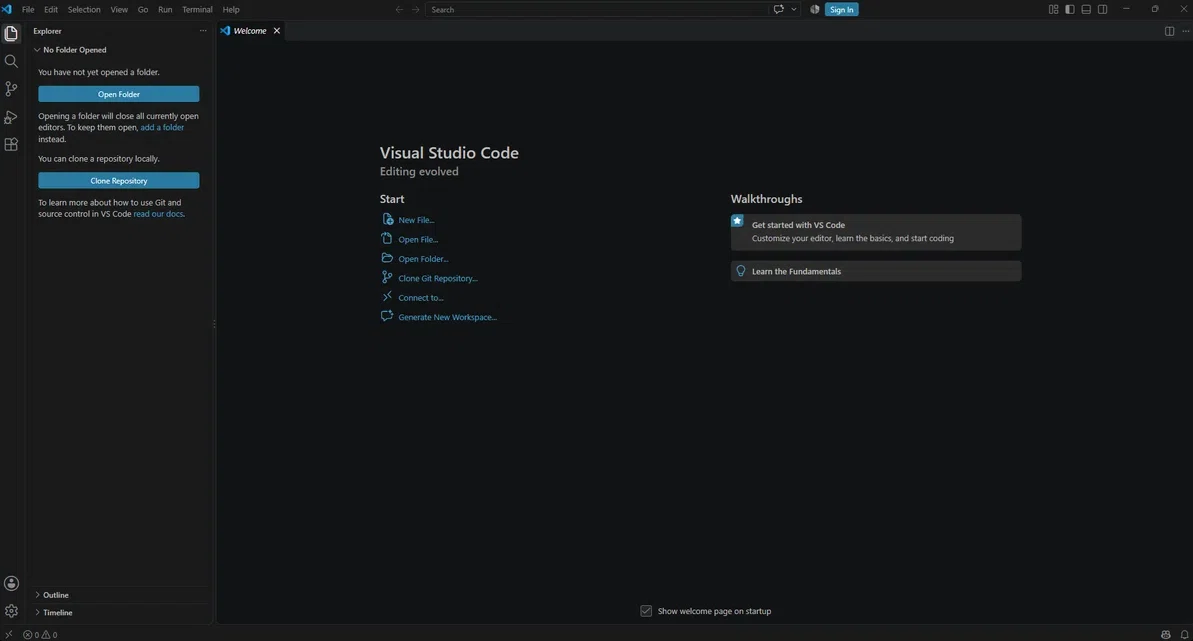Click the Copilot status icon in status bar

(1166, 634)
